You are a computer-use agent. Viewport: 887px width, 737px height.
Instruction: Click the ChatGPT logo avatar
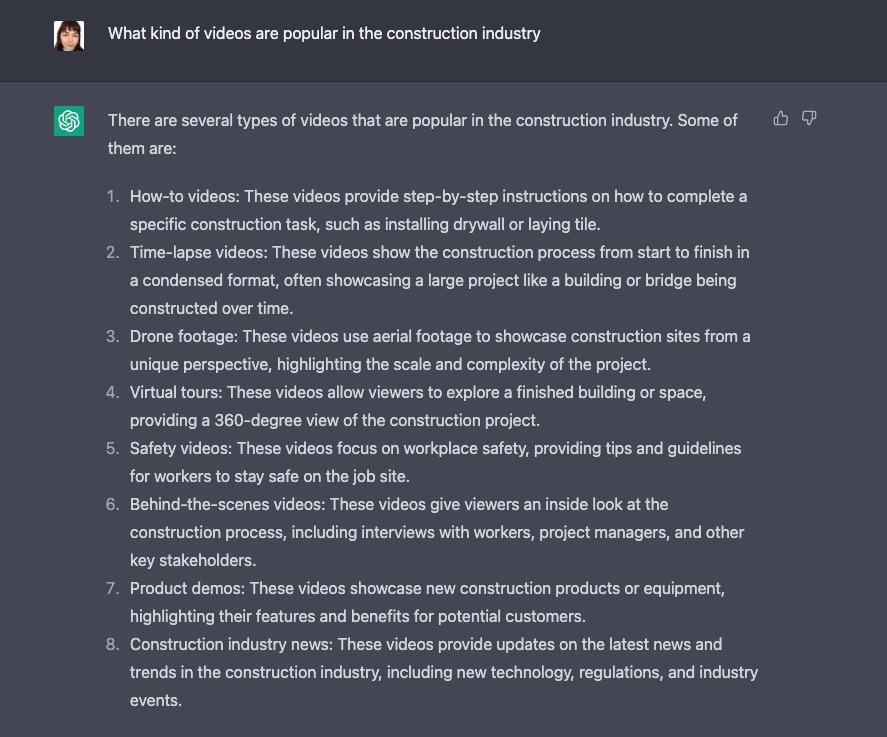(x=69, y=121)
